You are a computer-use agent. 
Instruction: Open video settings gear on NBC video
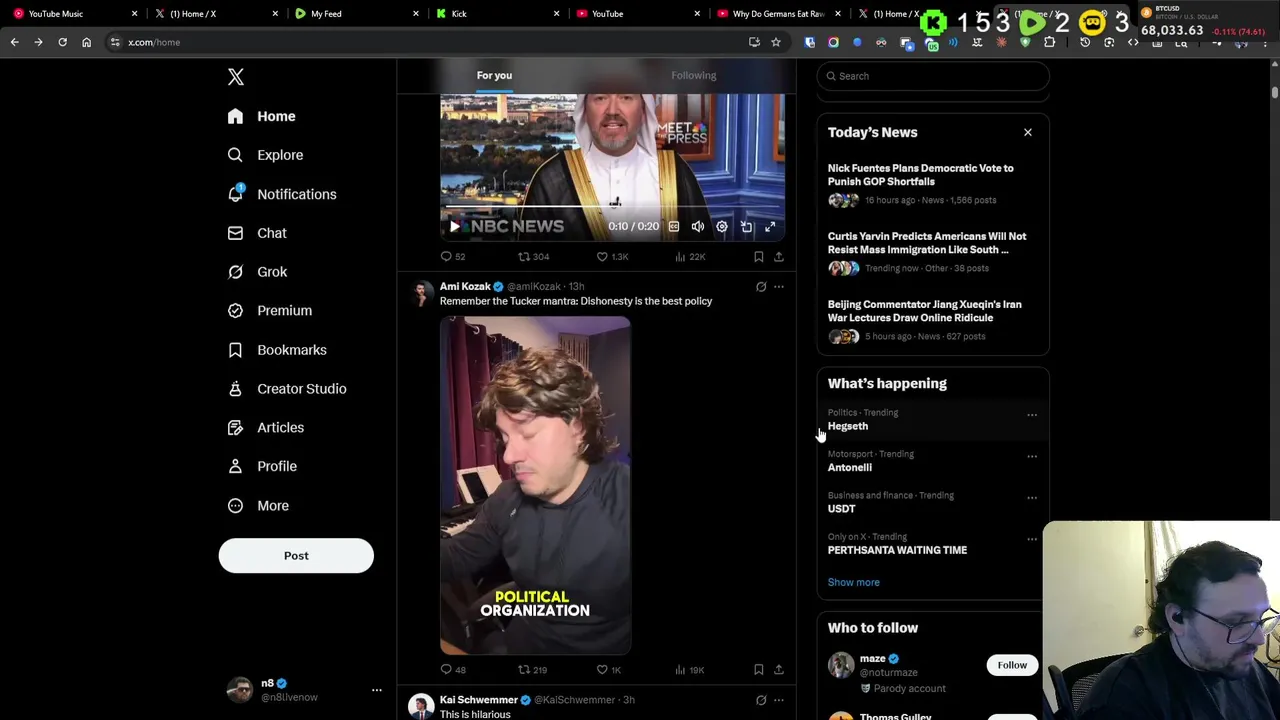point(722,227)
